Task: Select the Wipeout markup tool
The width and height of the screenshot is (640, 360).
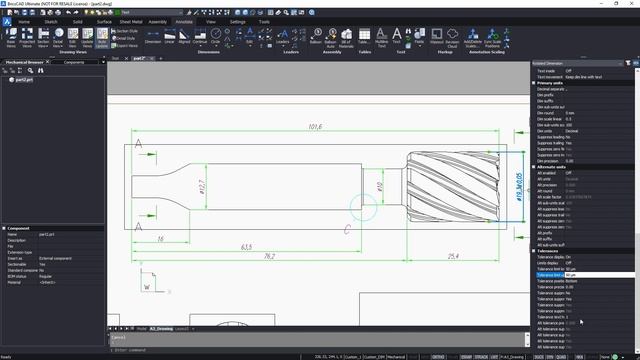Action: pyautogui.click(x=436, y=37)
